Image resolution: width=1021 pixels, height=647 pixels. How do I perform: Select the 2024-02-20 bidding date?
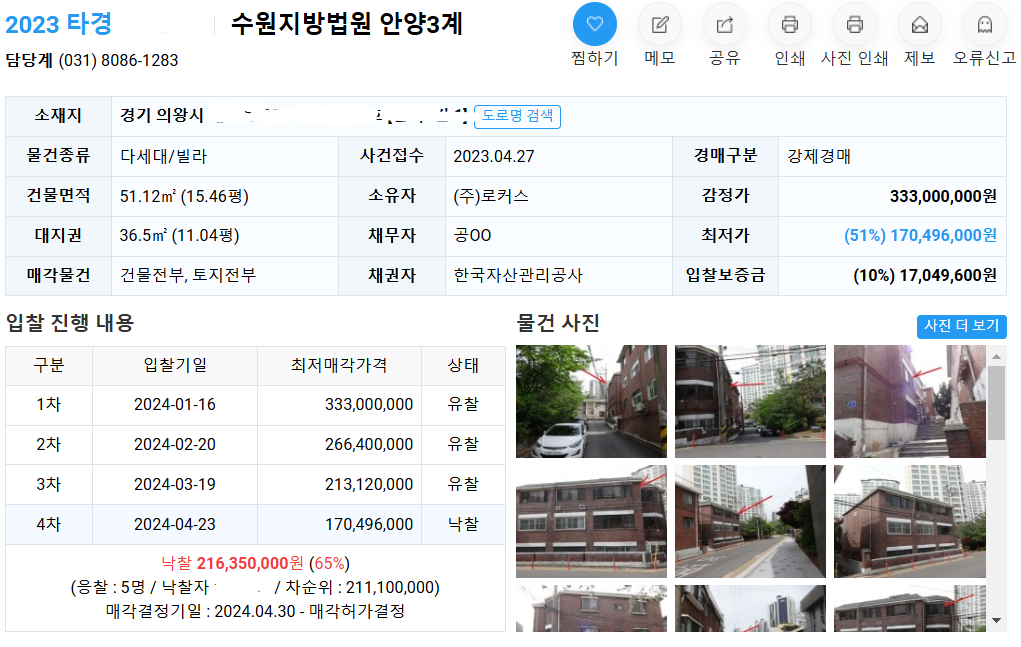[x=175, y=445]
